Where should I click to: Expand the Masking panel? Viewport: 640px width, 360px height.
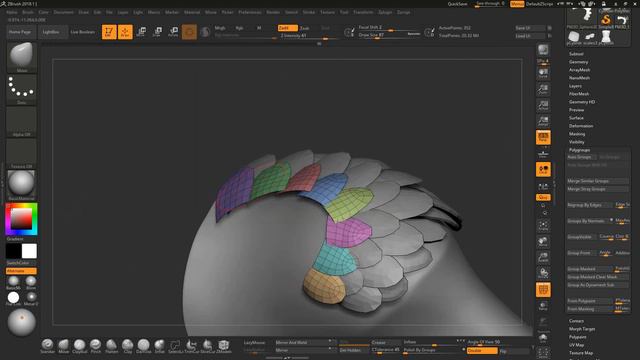click(577, 134)
